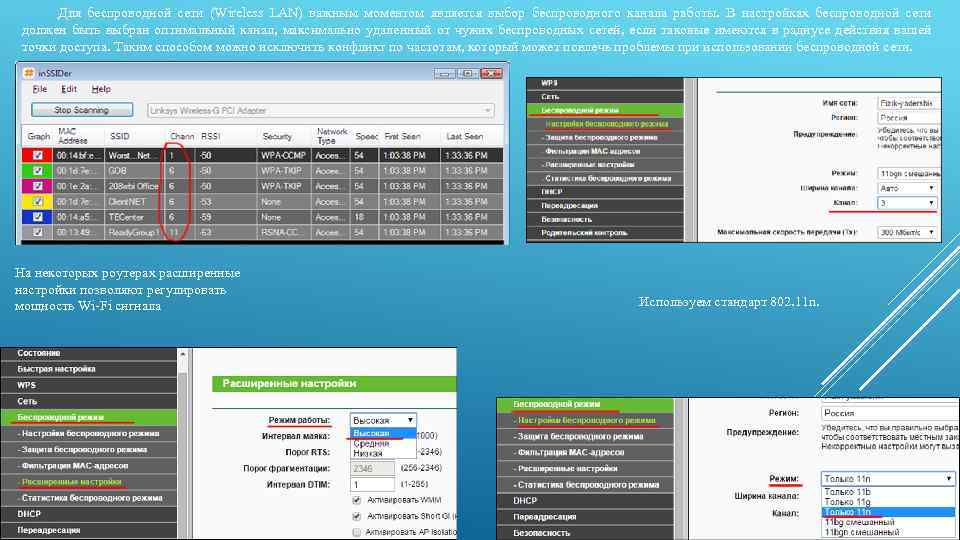Click the Порог фрагментации field showing 2346
Viewport: 960px width, 540px height.
point(372,468)
